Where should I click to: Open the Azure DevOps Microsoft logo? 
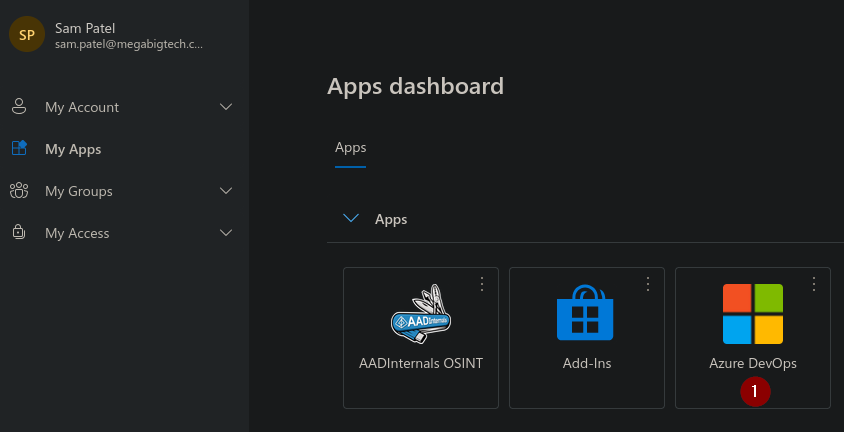click(752, 313)
